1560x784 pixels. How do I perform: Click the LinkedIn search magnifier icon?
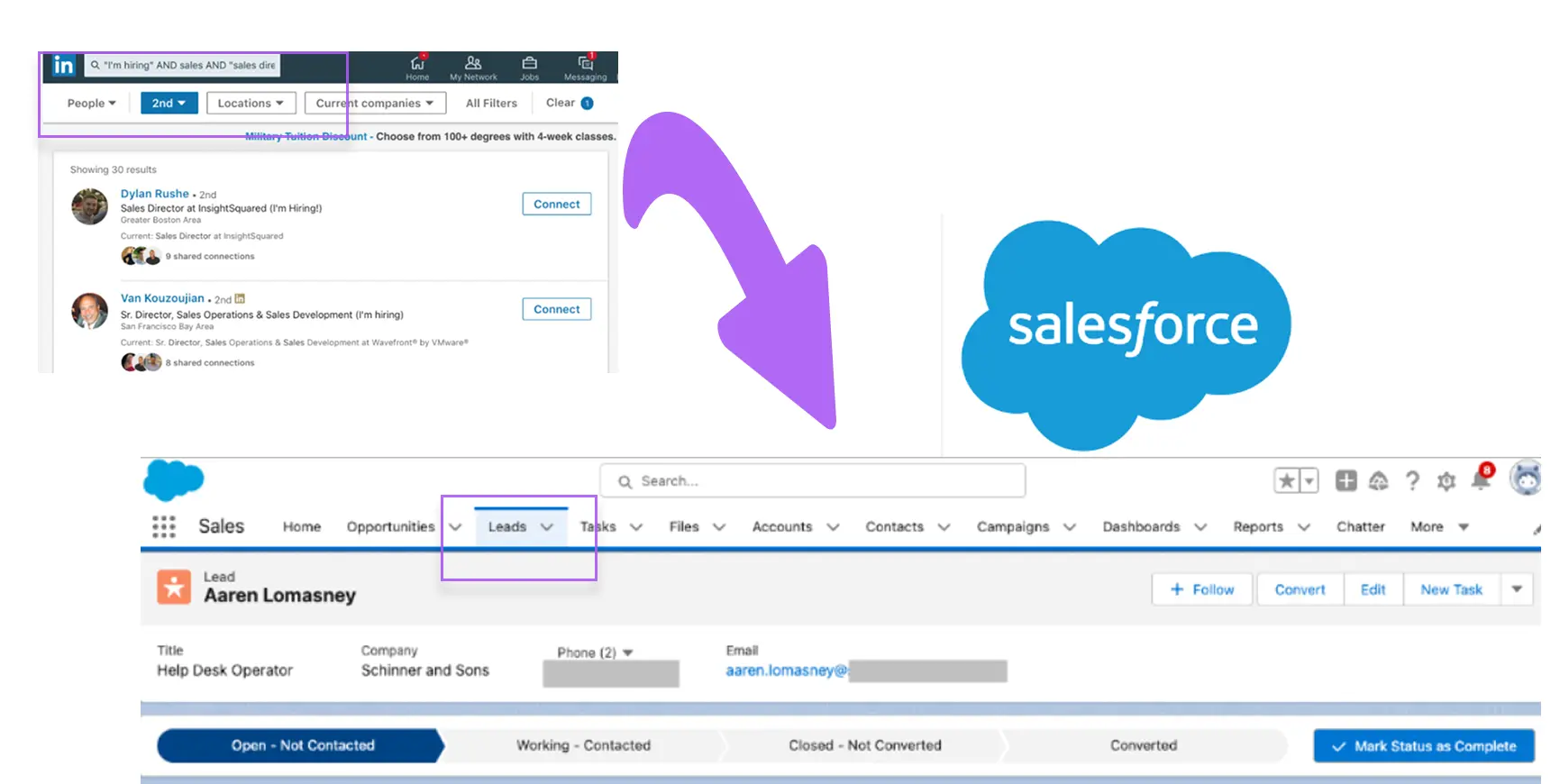[x=95, y=65]
